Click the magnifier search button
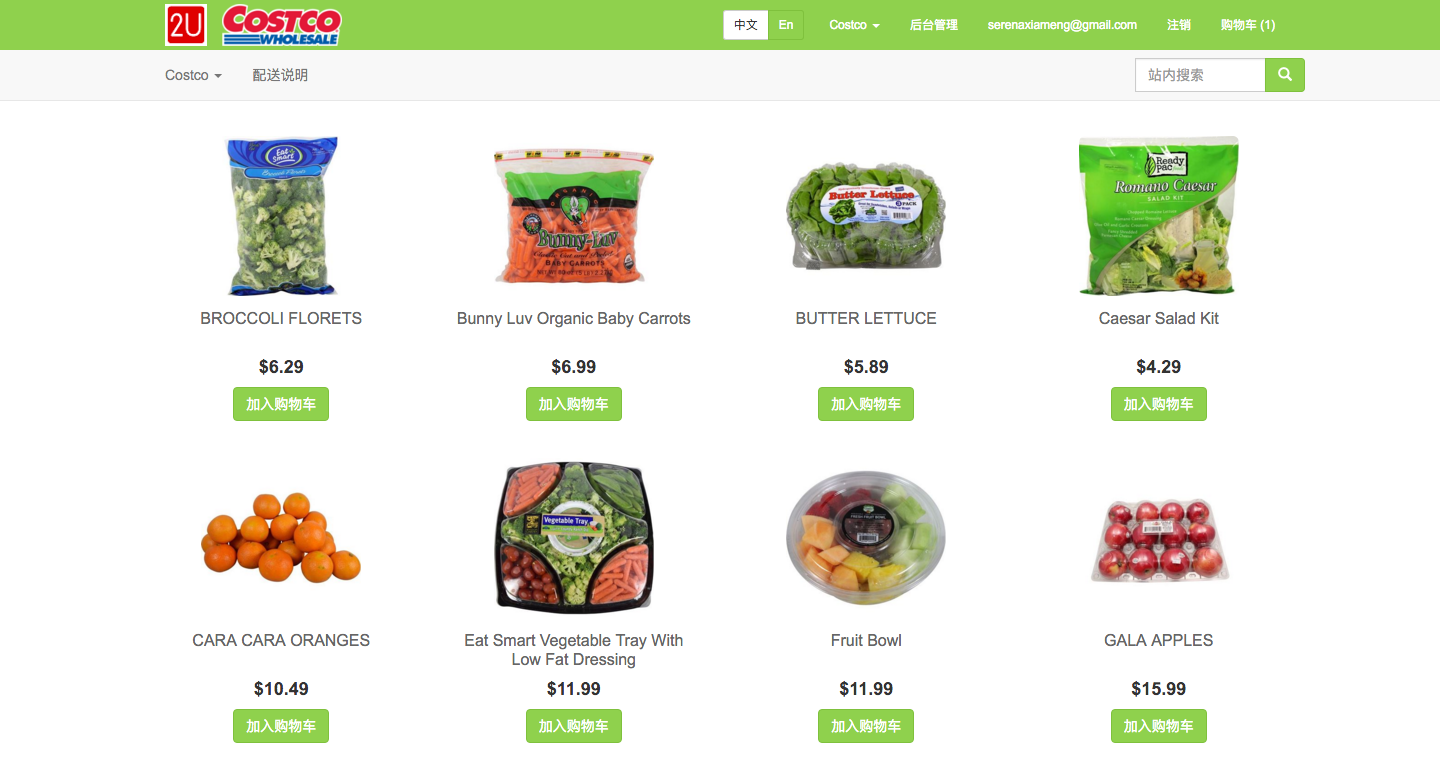1440x762 pixels. point(1285,75)
